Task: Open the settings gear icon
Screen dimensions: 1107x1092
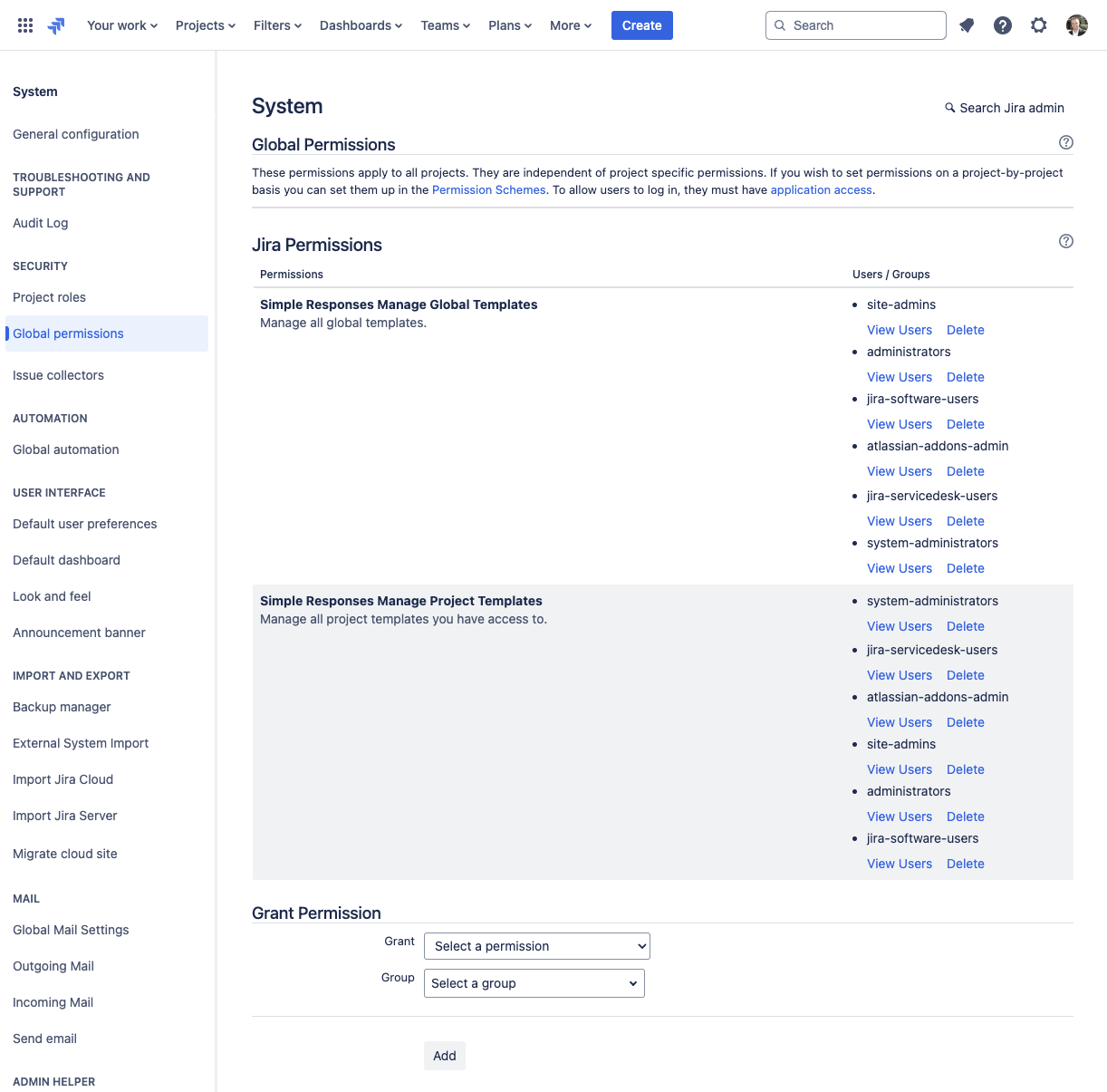Action: coord(1039,25)
